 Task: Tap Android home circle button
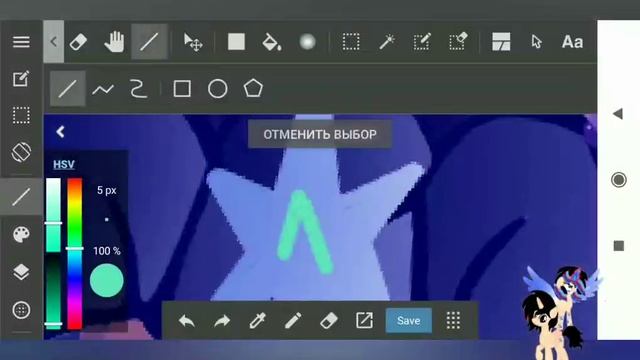pyautogui.click(x=619, y=180)
